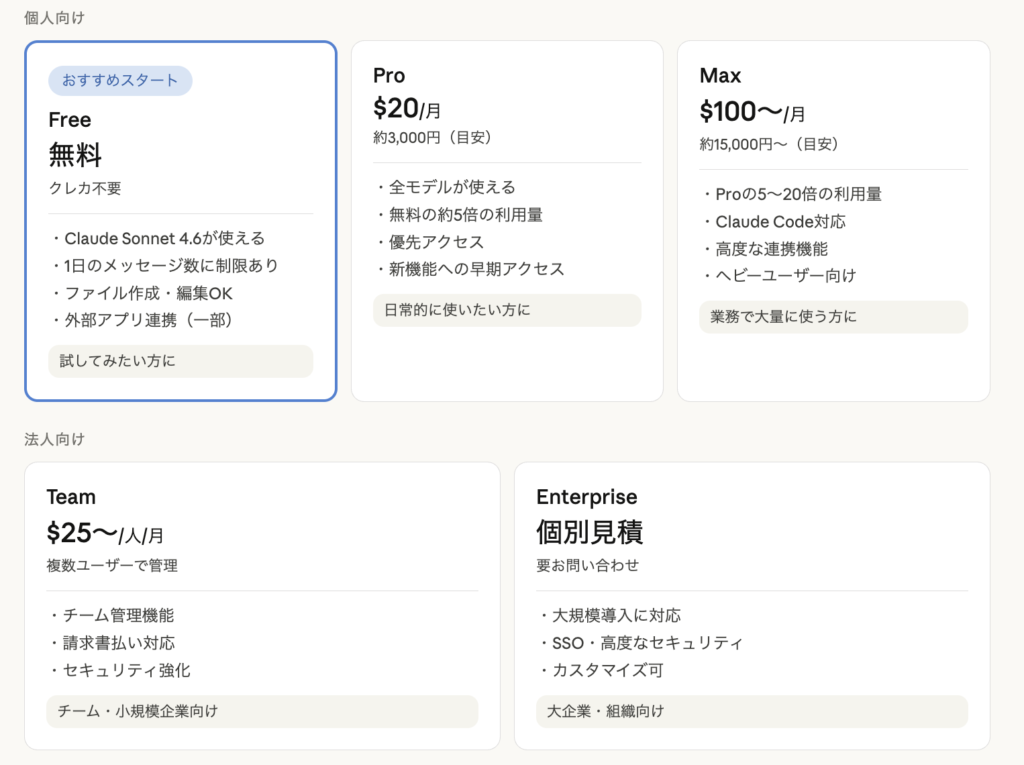This screenshot has width=1024, height=765.
Task: Click the 個別見積 Enterprise pricing text
Action: (589, 532)
